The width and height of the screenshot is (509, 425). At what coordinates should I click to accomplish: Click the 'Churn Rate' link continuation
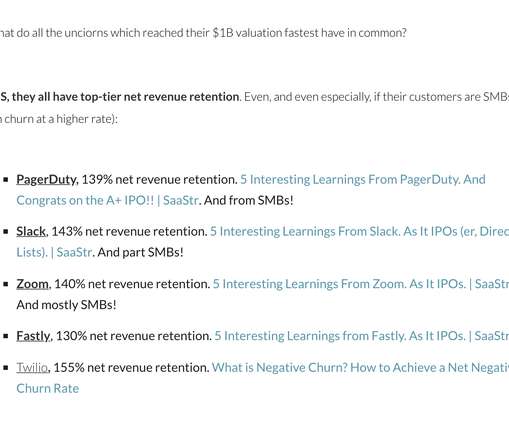48,388
